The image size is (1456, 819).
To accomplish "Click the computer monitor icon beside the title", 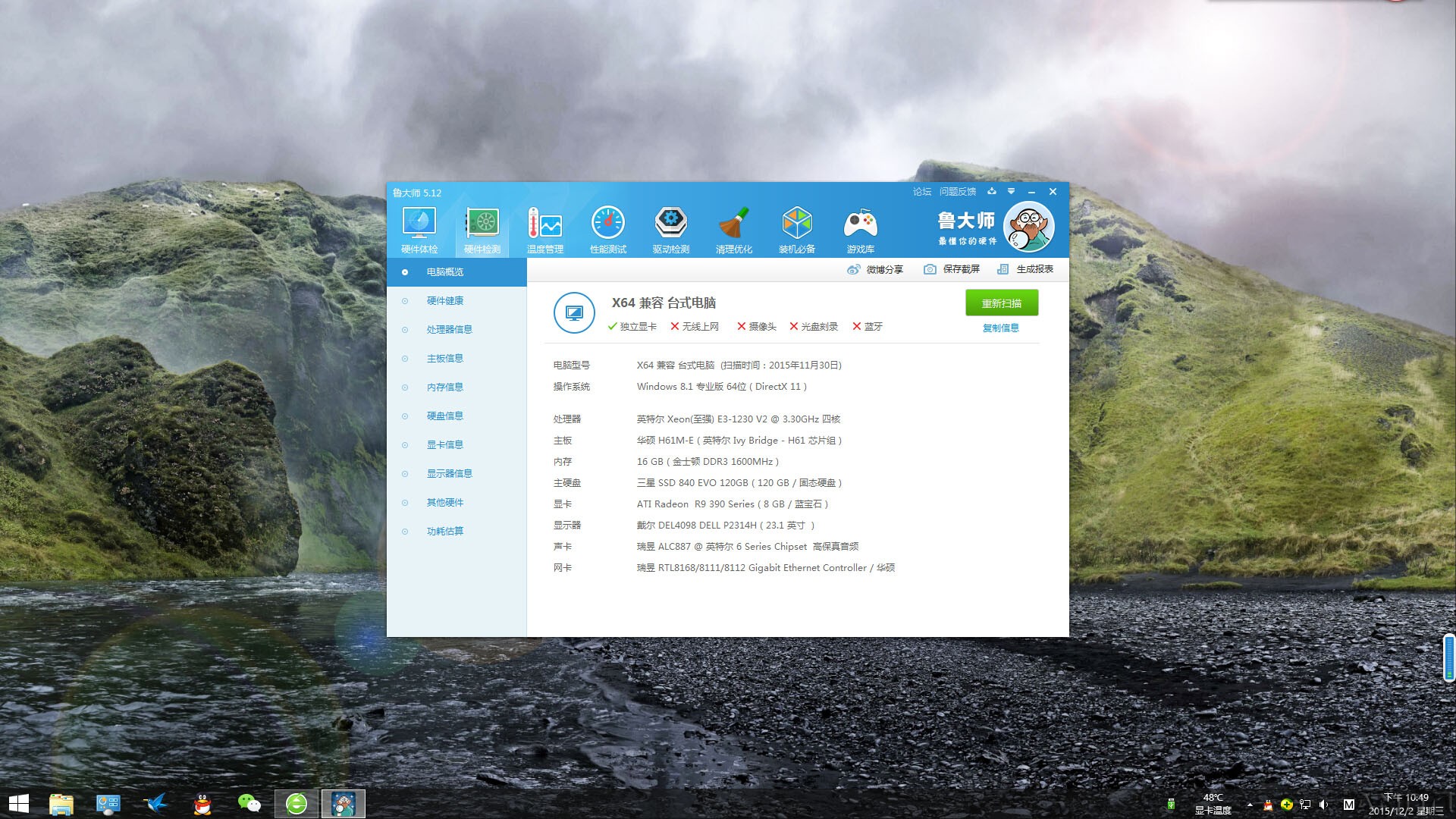I will pyautogui.click(x=574, y=312).
